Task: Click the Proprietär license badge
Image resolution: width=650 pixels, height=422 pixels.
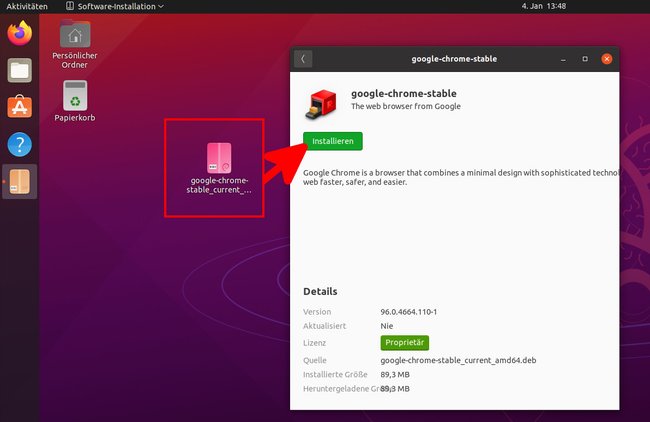Action: tap(405, 343)
